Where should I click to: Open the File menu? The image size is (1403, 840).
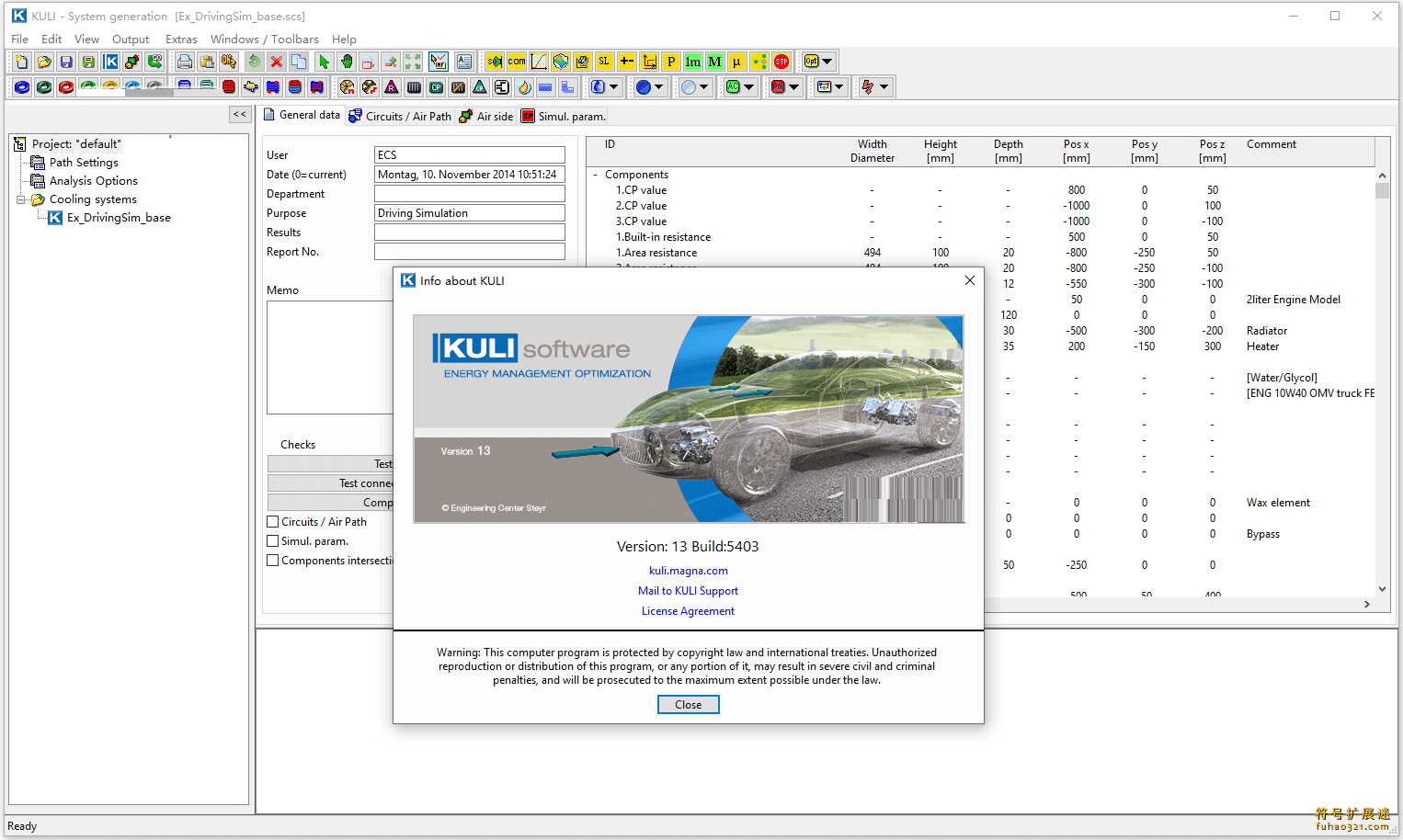(19, 40)
